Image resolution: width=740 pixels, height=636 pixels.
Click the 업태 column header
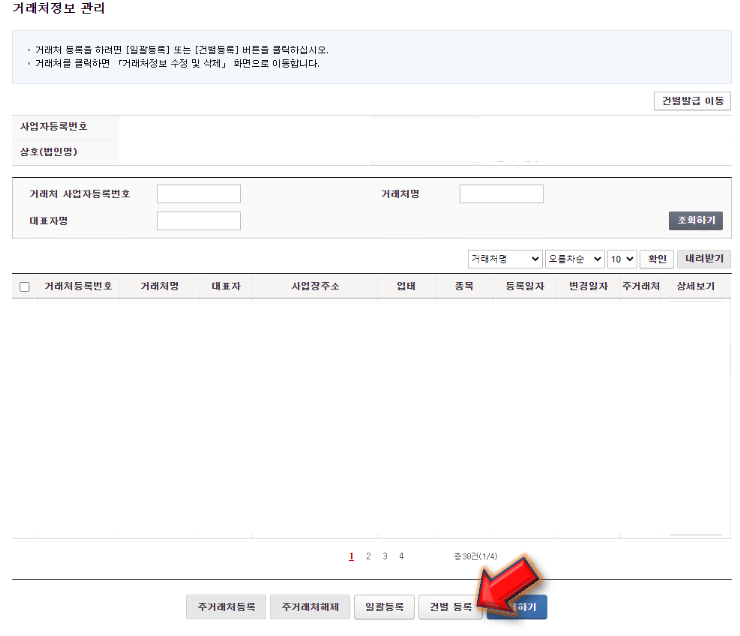tap(406, 286)
